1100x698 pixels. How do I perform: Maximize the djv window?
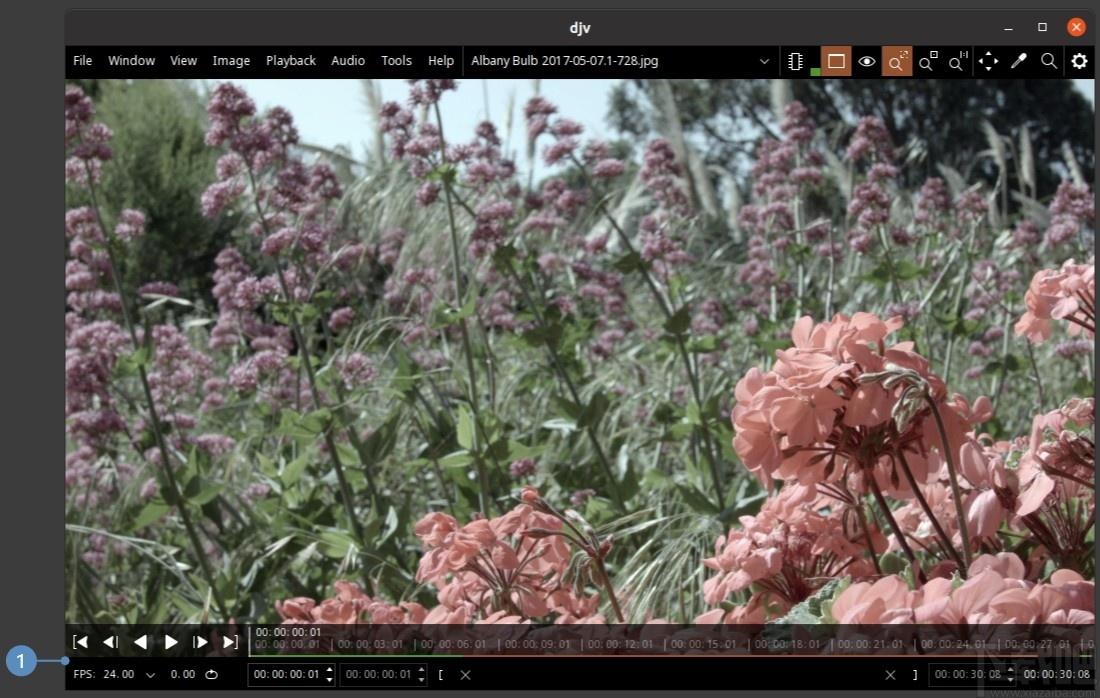pyautogui.click(x=1042, y=27)
